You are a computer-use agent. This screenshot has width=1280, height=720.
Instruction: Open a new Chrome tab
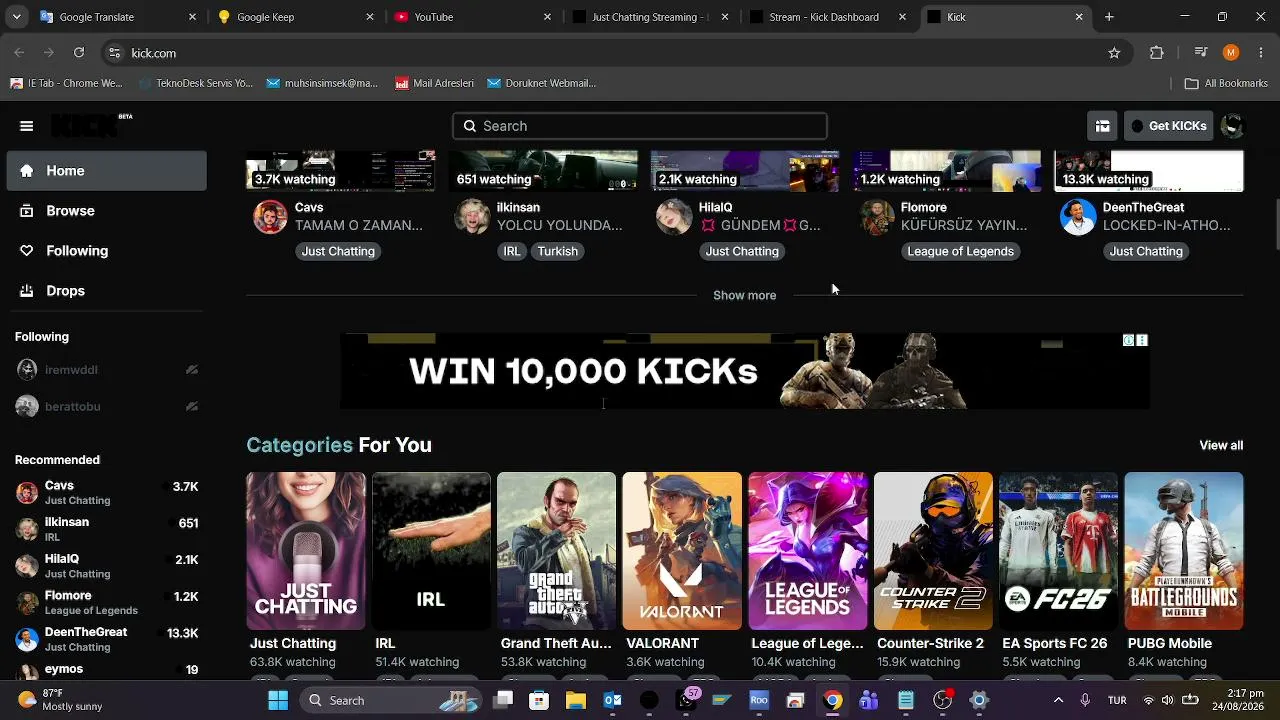[x=1109, y=17]
